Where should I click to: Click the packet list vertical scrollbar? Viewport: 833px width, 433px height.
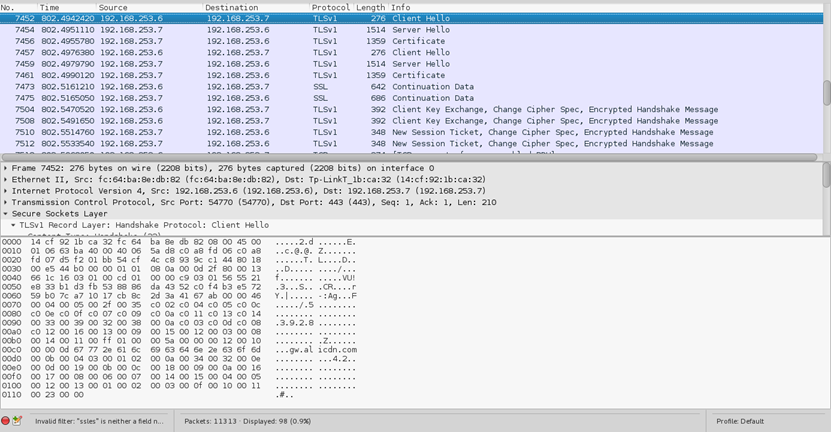(x=826, y=90)
